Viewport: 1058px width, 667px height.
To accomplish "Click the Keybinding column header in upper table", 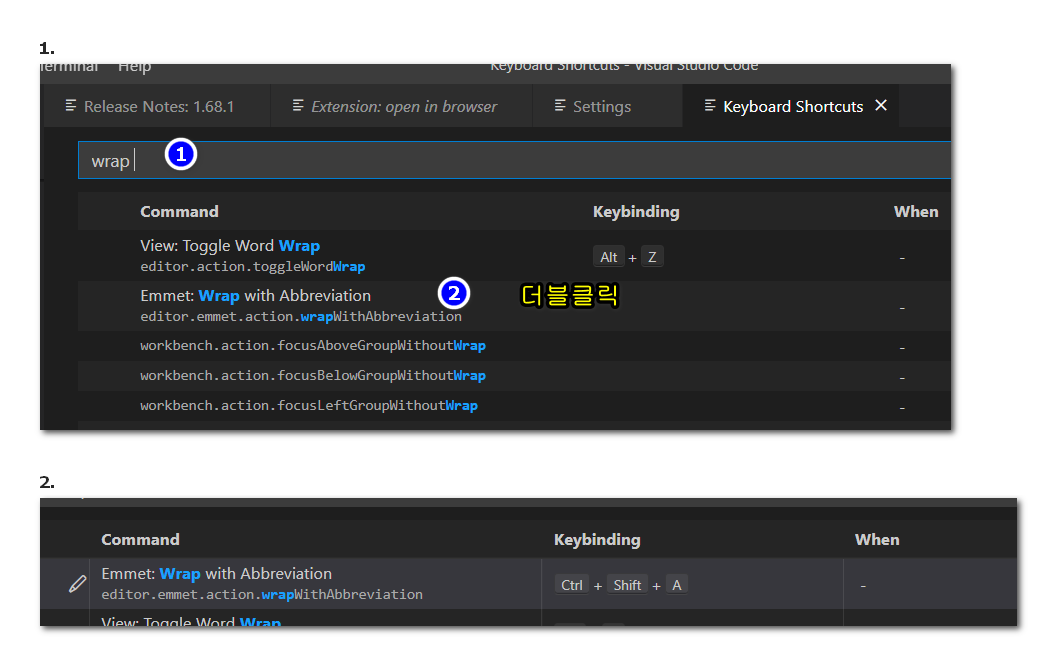I will pos(636,212).
